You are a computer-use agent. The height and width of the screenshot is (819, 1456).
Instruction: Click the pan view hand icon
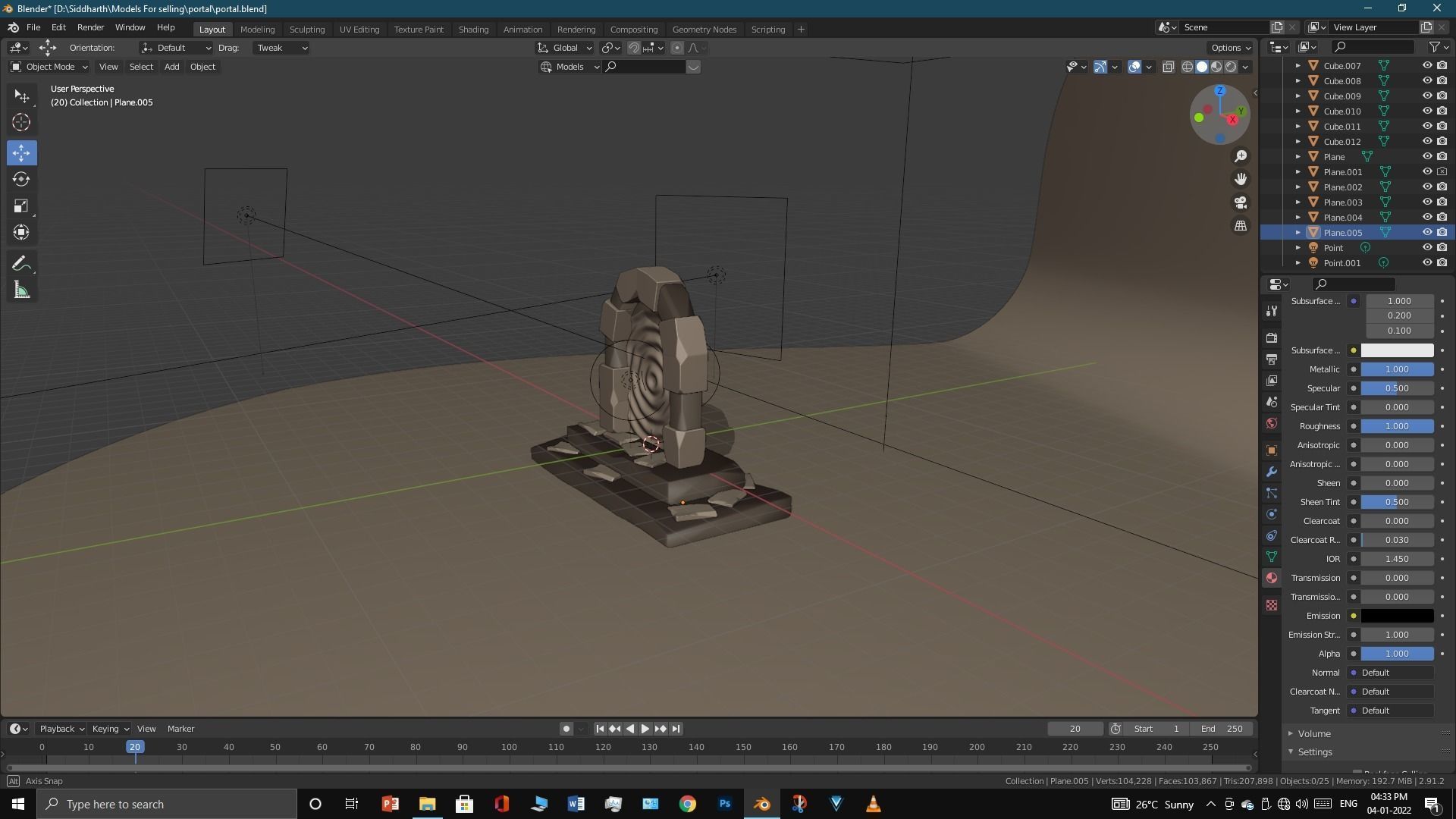click(1241, 180)
